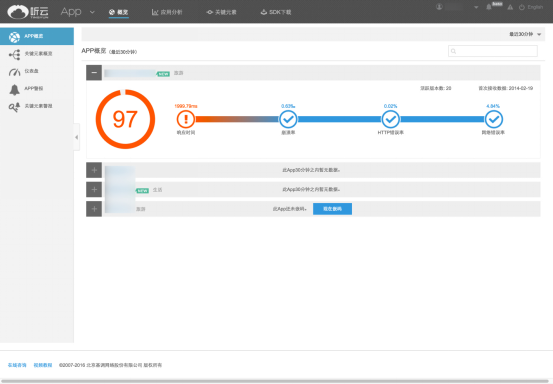Open the video tutorial footer link
Screen dimensions: 553x384
(x=43, y=365)
